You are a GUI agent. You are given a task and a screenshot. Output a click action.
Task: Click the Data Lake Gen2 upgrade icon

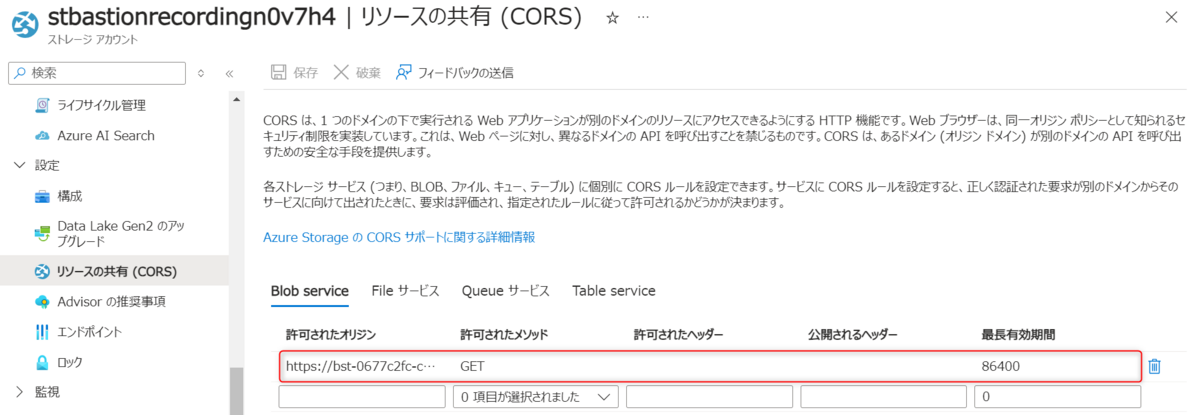(x=42, y=233)
